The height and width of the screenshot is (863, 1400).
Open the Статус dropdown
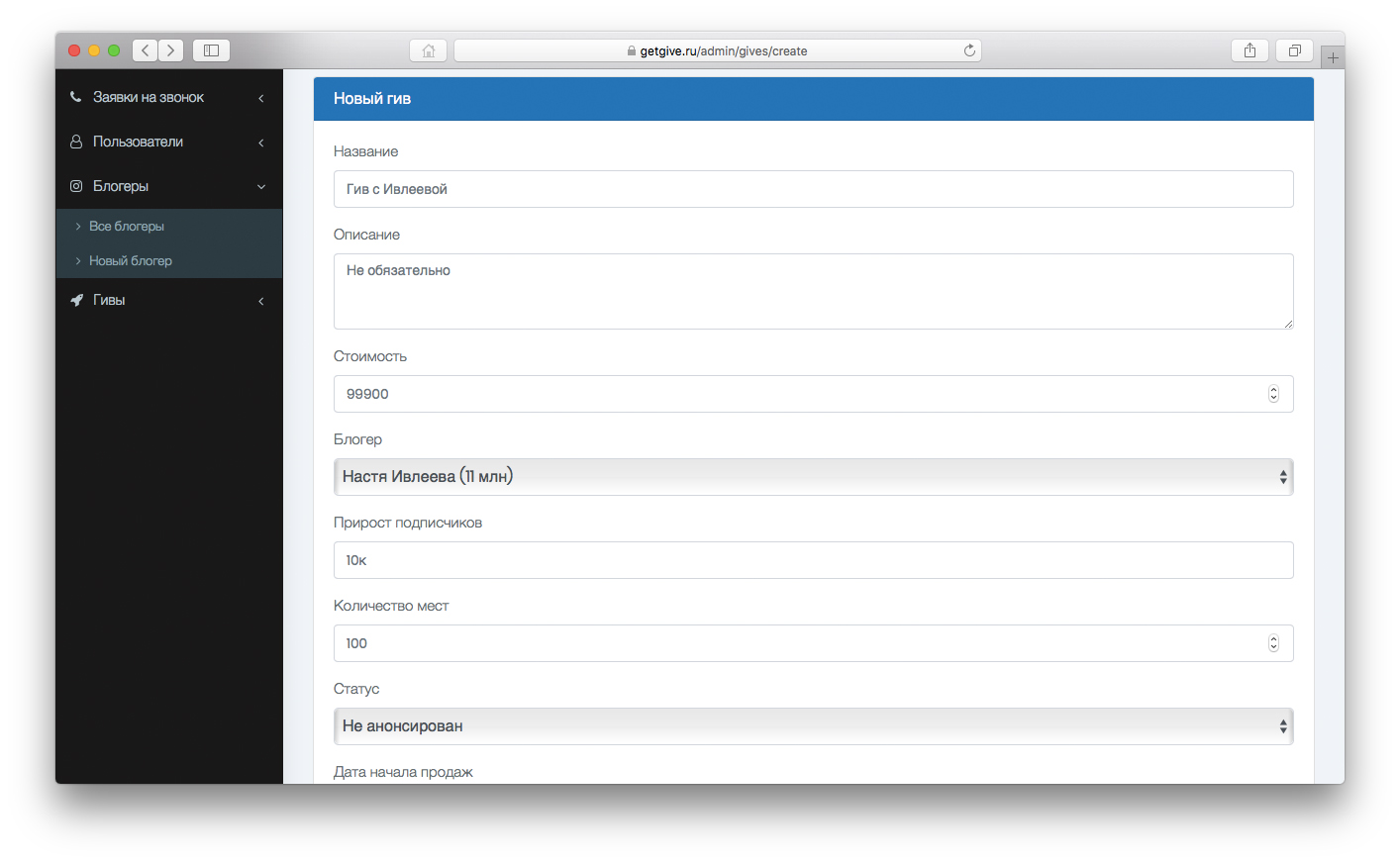813,726
